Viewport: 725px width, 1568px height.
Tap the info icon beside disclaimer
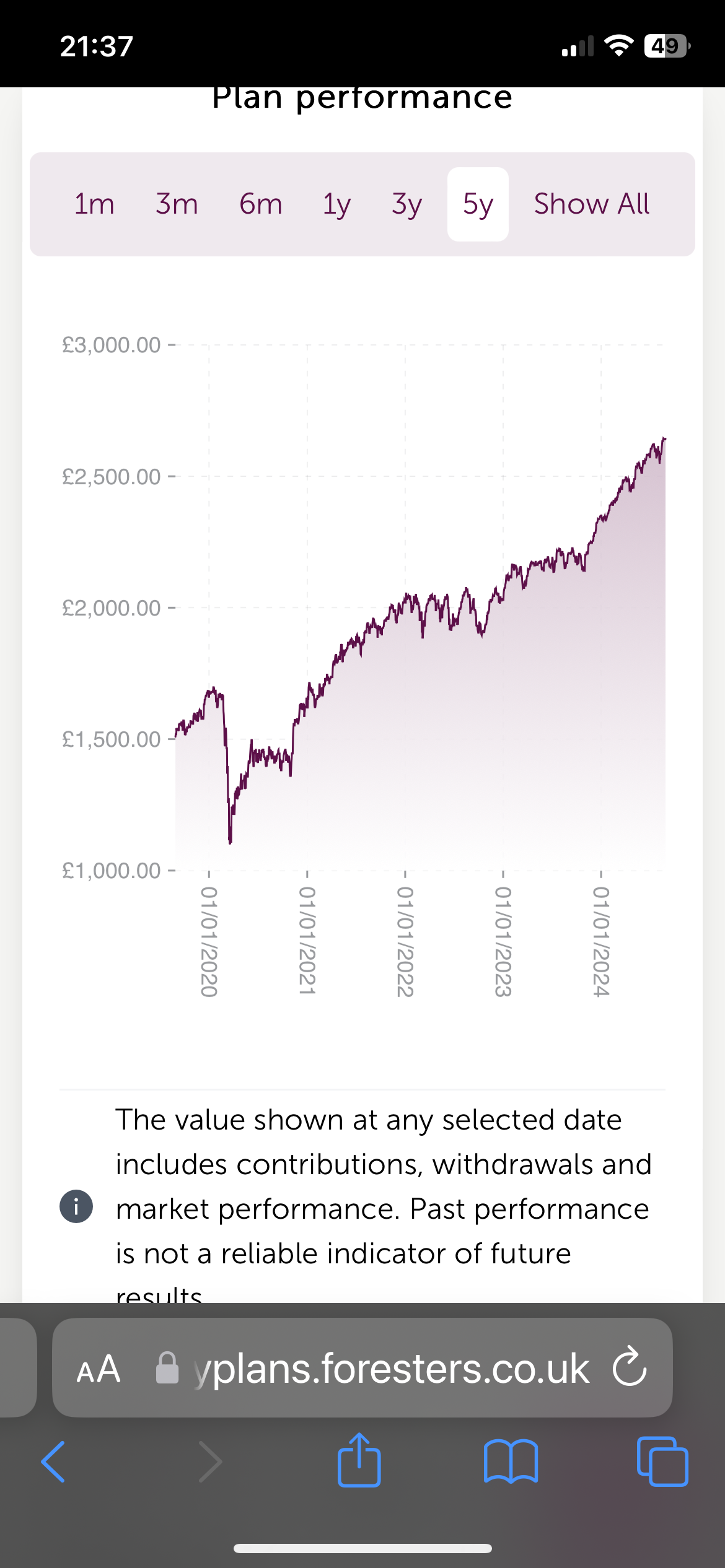tap(76, 1206)
